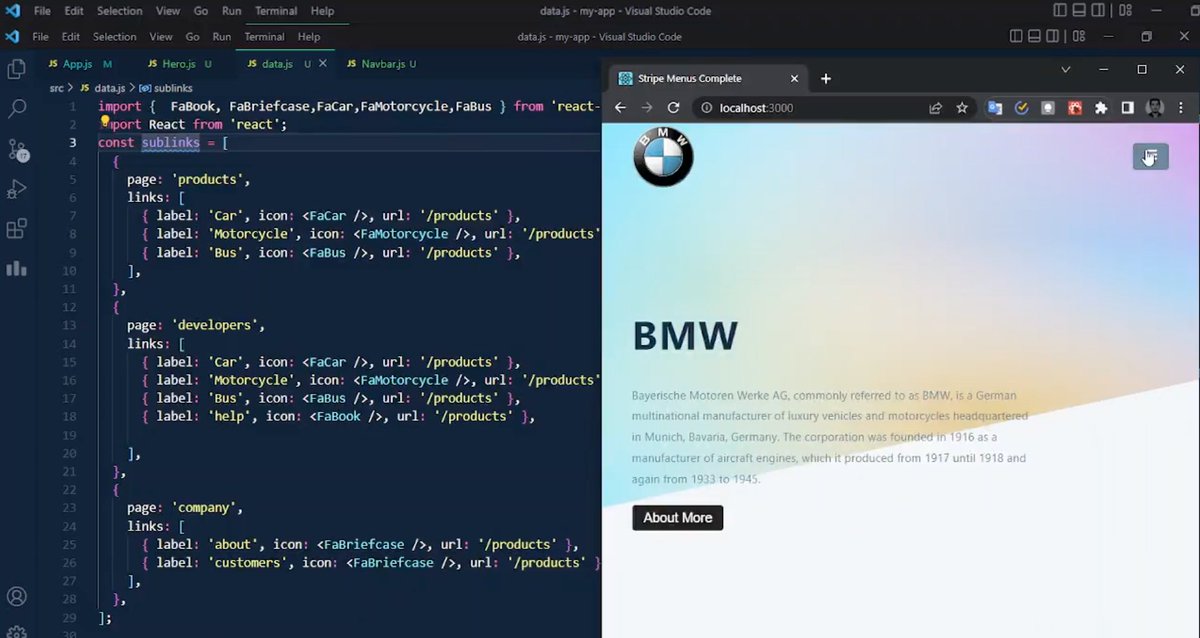Click the lightbulb code action icon on line 2

tap(105, 122)
